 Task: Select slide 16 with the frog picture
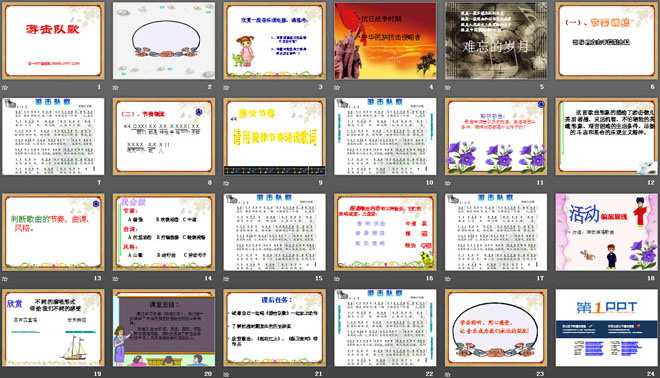[x=385, y=232]
